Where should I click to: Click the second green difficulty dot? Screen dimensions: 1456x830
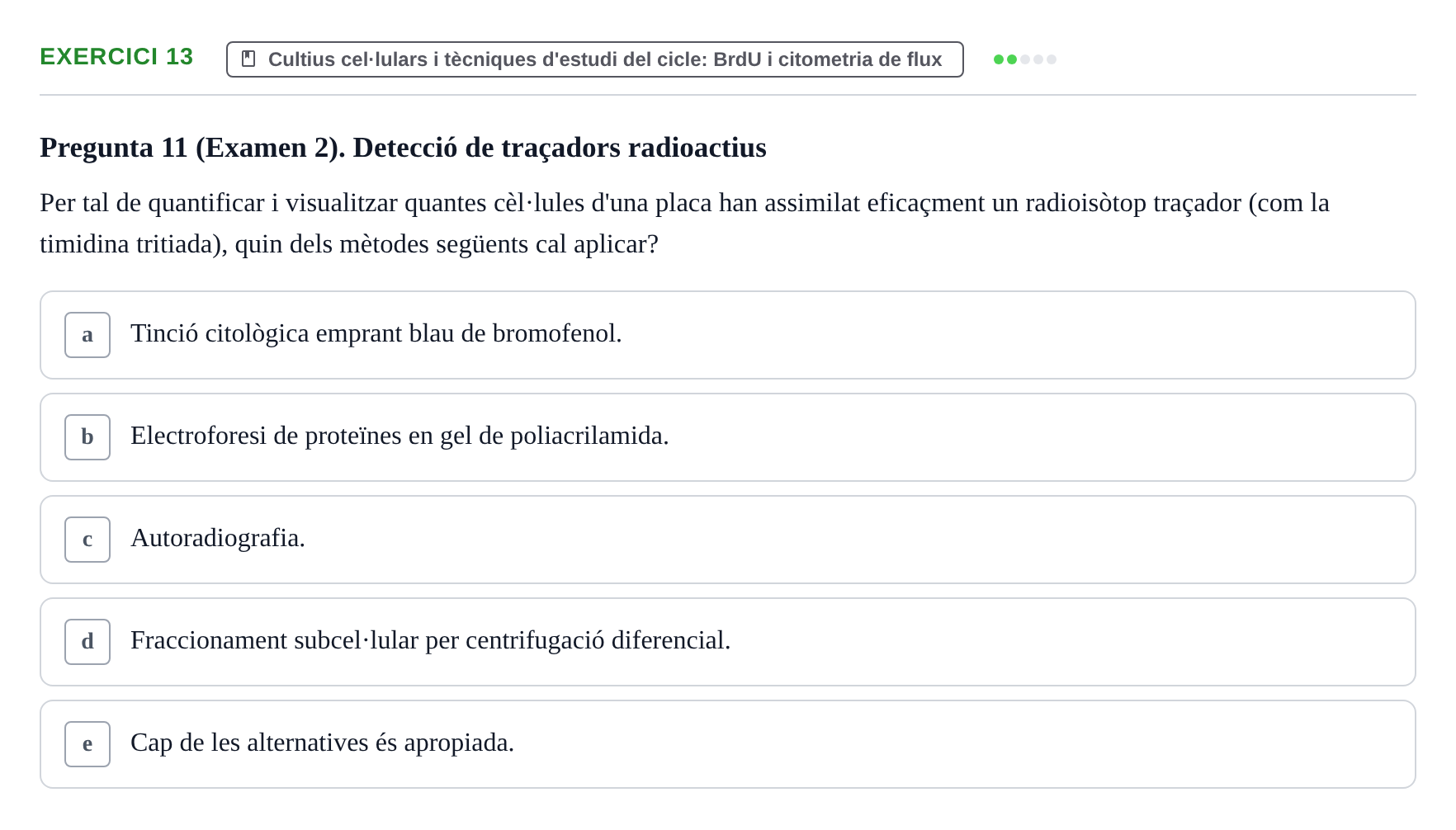(x=1012, y=59)
